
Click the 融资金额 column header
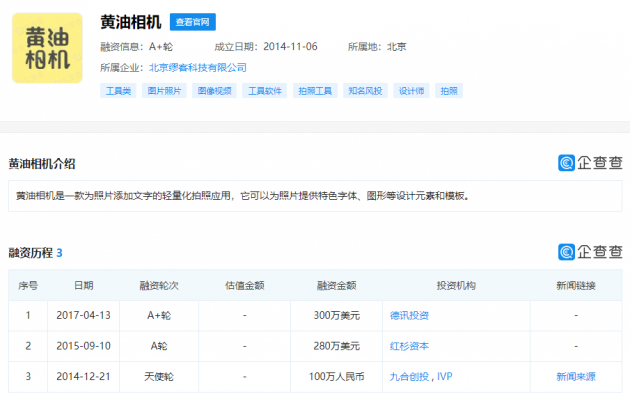pos(336,286)
